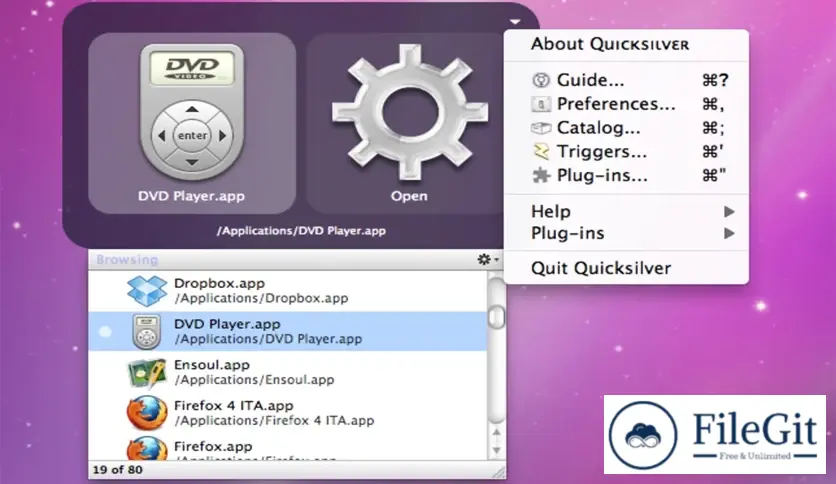Select Triggers… menu entry
Screen dimensions: 836x484
point(626,152)
